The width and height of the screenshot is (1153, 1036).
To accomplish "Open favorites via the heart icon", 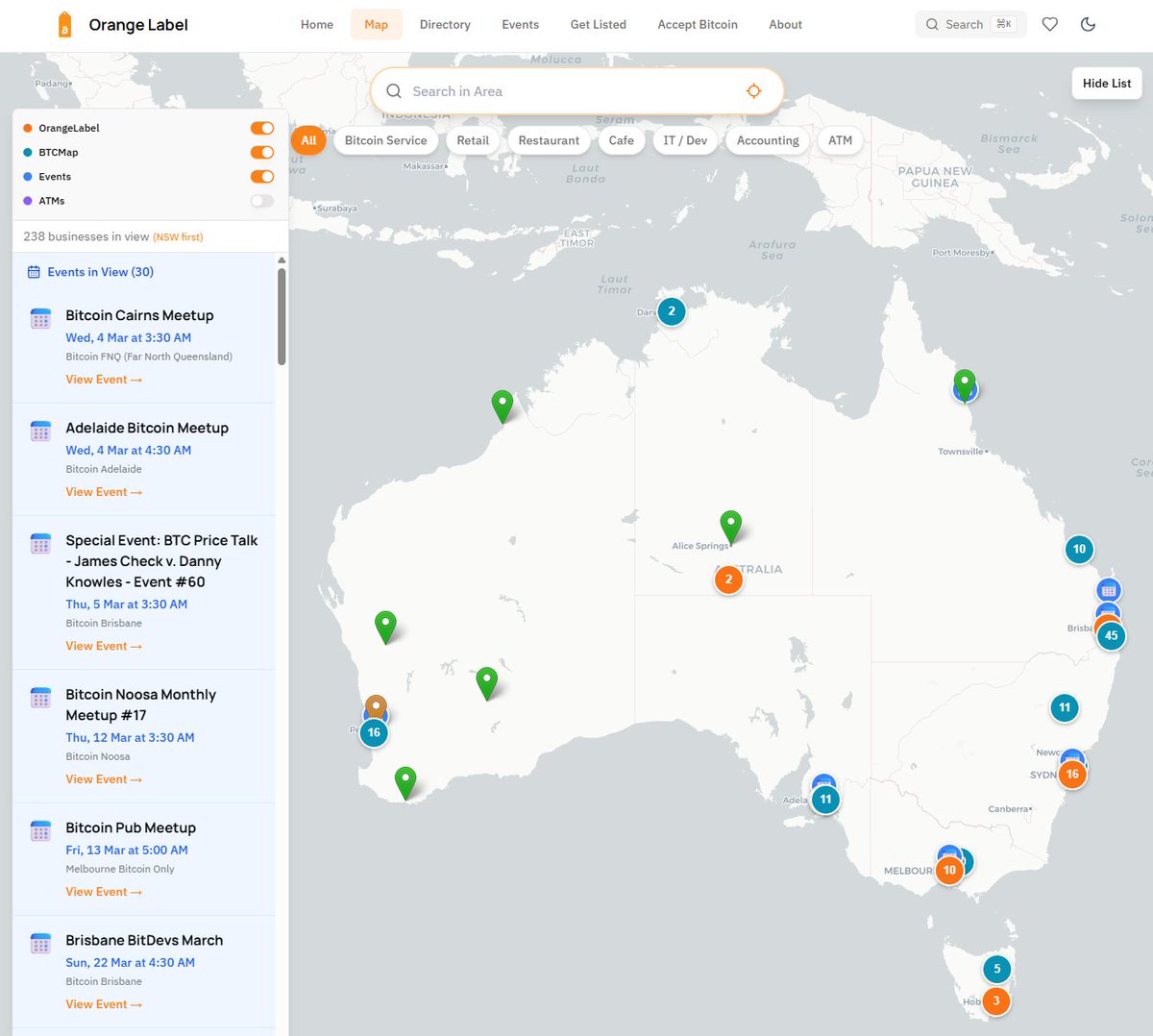I will 1049,24.
